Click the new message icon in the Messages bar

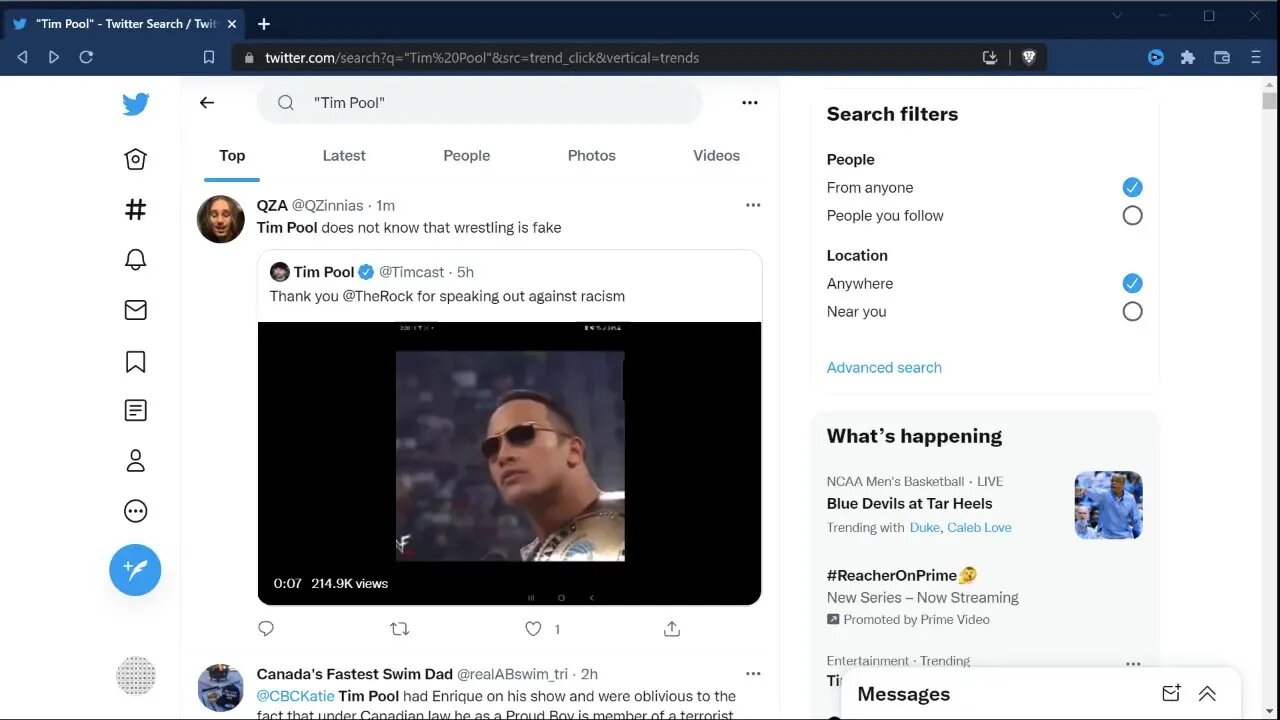click(1171, 694)
